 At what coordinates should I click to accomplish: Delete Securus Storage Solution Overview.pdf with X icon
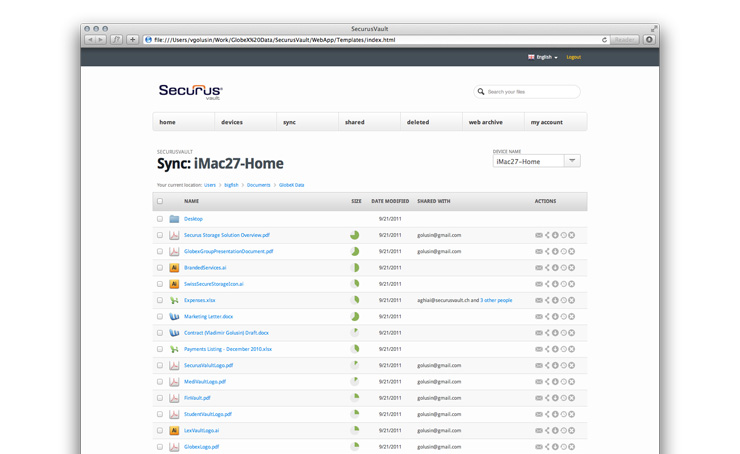pyautogui.click(x=572, y=235)
